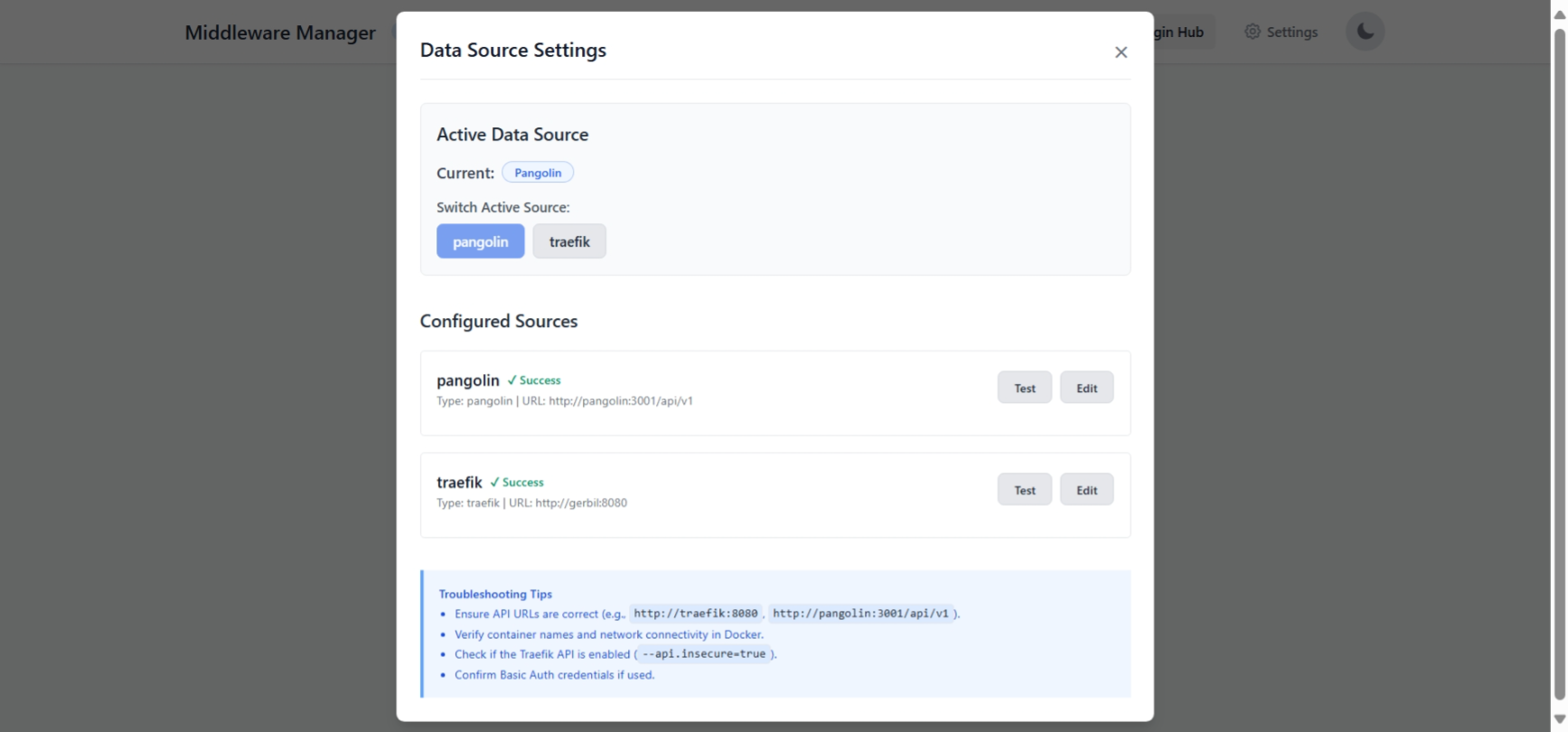
Task: Edit the pangolin data source
Action: 1086,388
